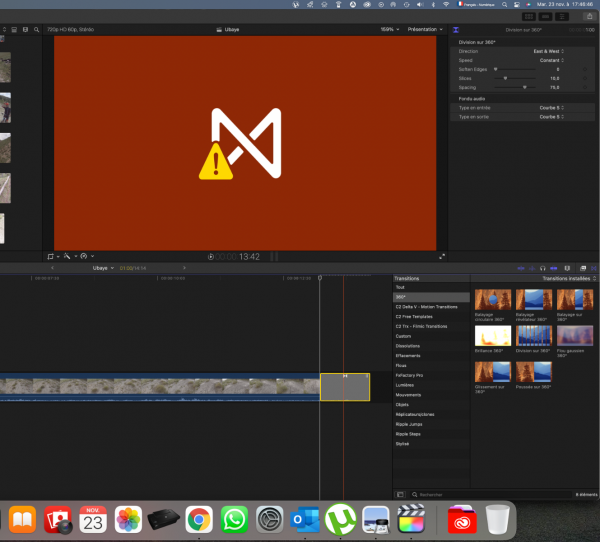600x542 pixels.
Task: Launch WhatsApp from the dock
Action: coord(234,518)
